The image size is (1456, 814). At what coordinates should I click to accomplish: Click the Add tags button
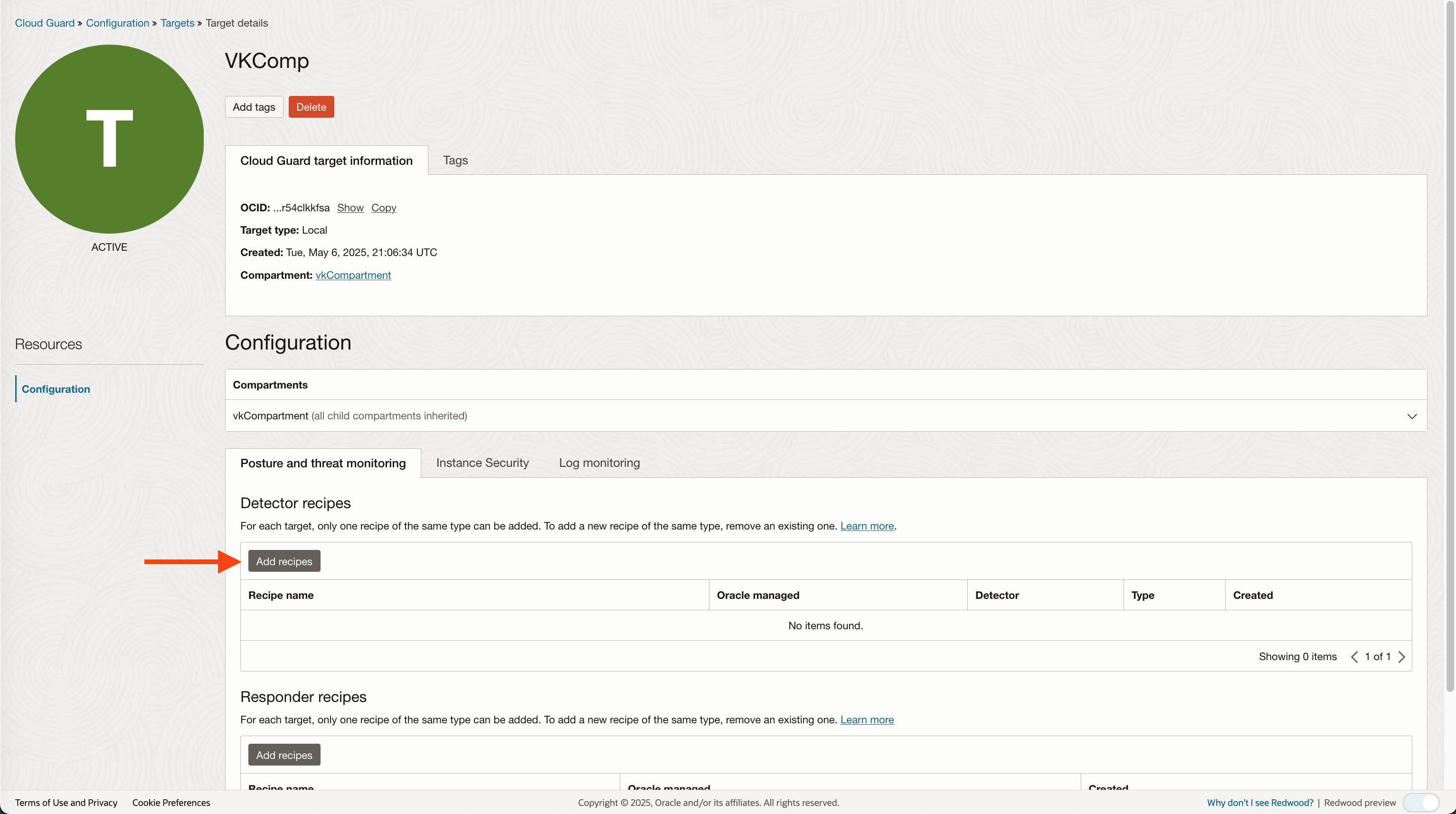click(254, 107)
